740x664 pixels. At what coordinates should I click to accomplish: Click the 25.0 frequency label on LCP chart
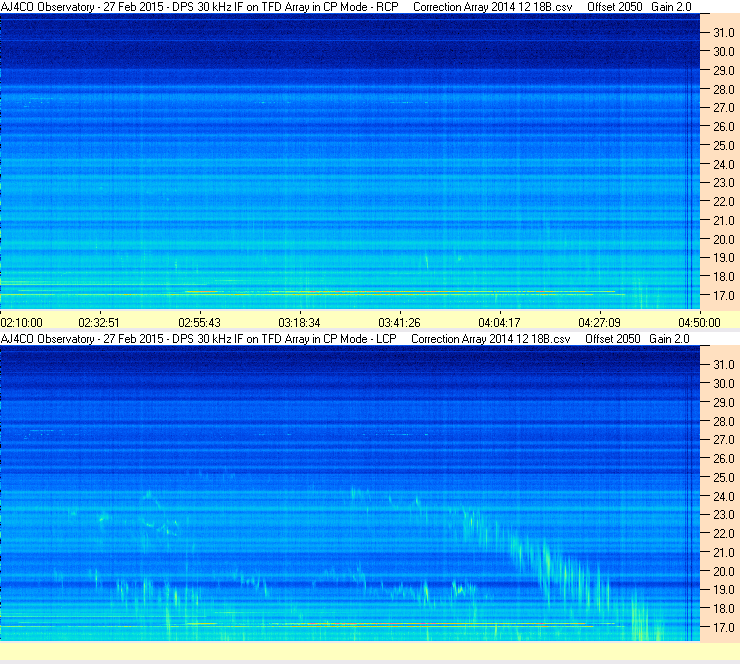click(x=724, y=477)
